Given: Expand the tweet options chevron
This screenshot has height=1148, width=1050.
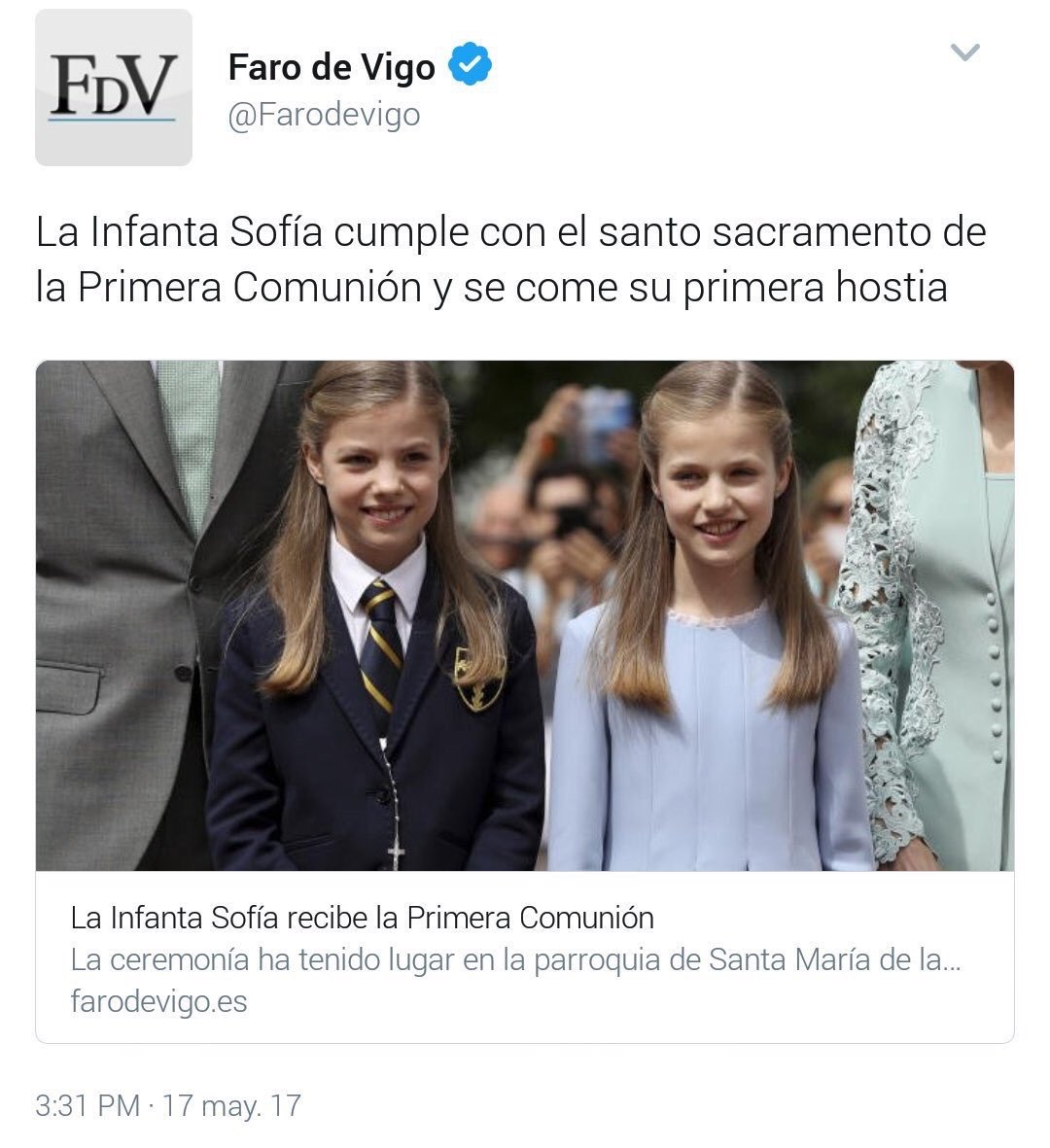Looking at the screenshot, I should click(x=964, y=52).
